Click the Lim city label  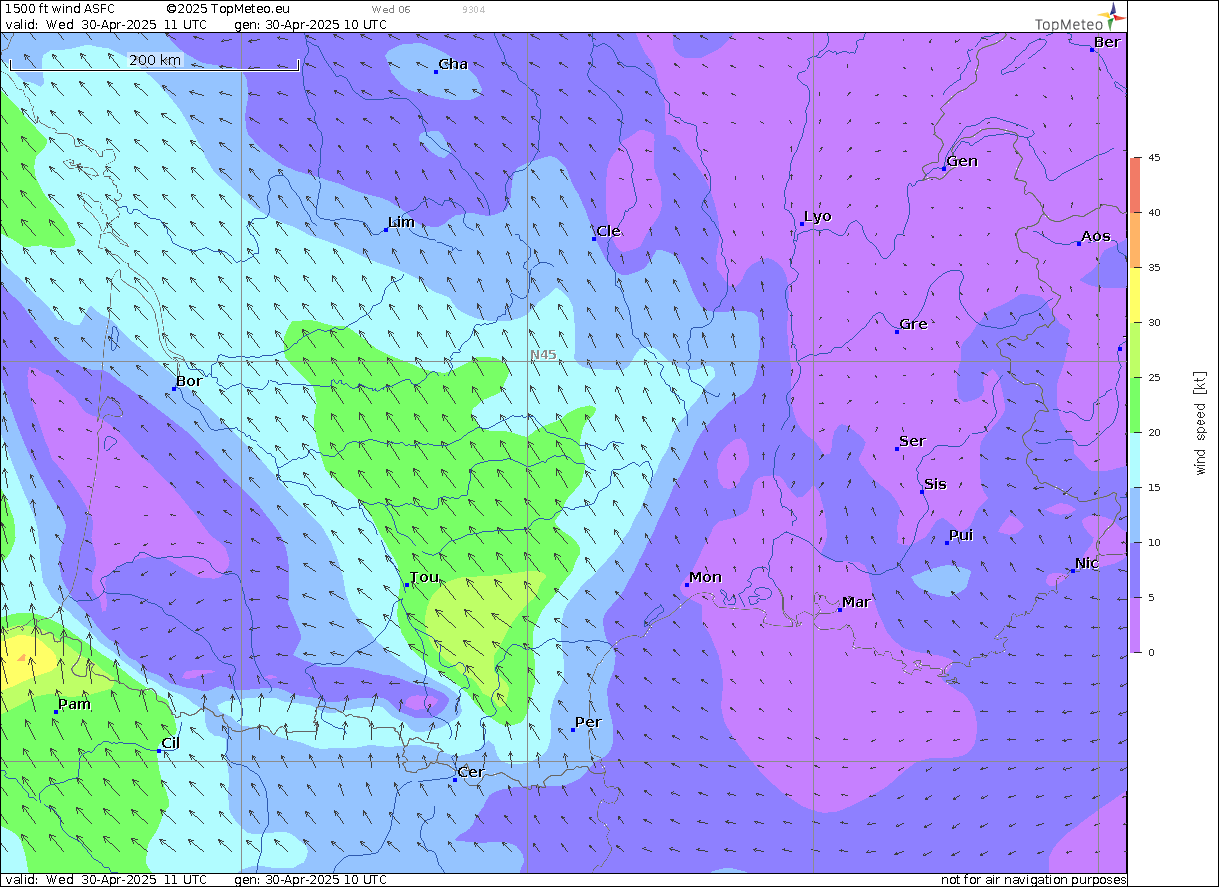(401, 222)
